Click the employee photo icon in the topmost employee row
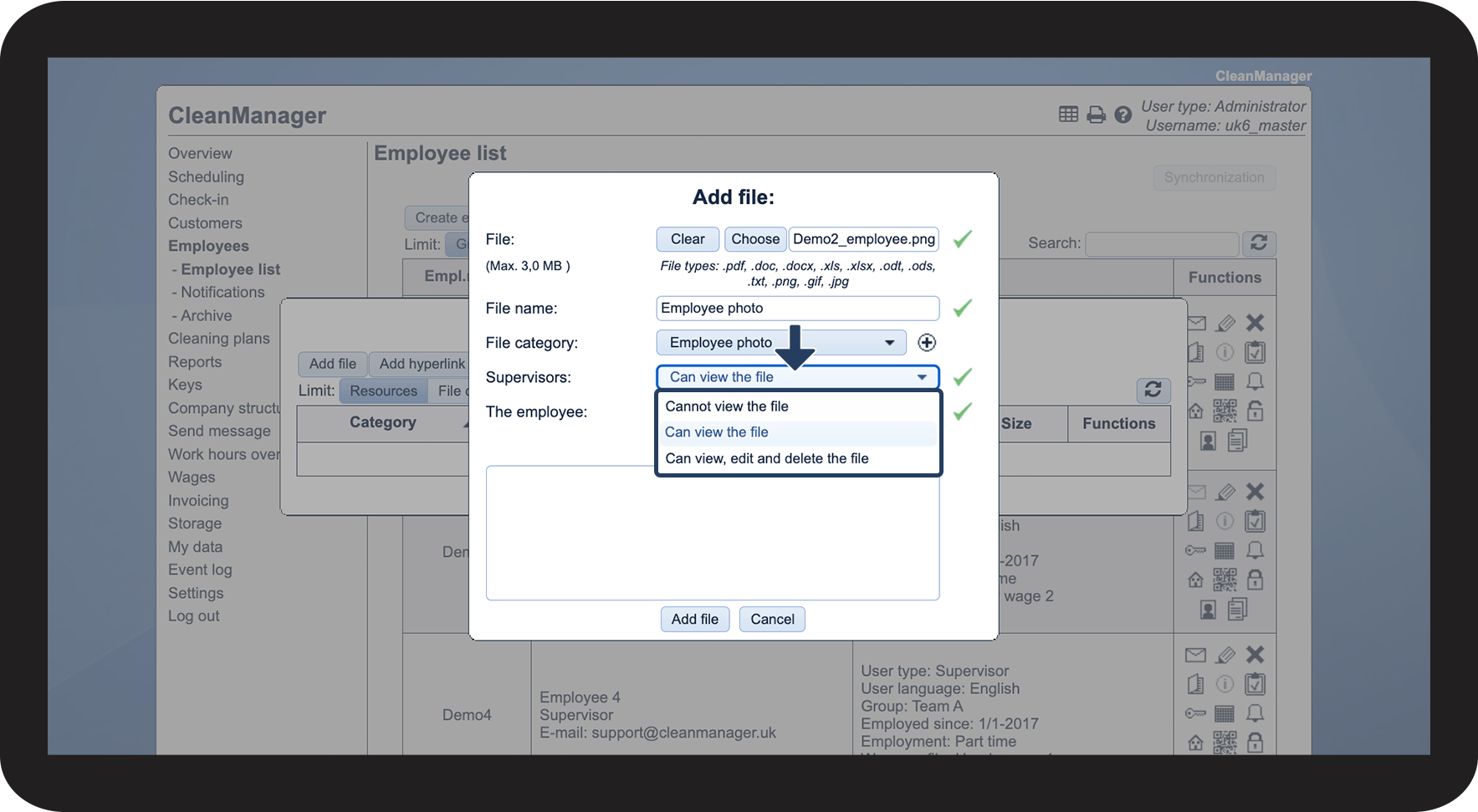 1208,441
